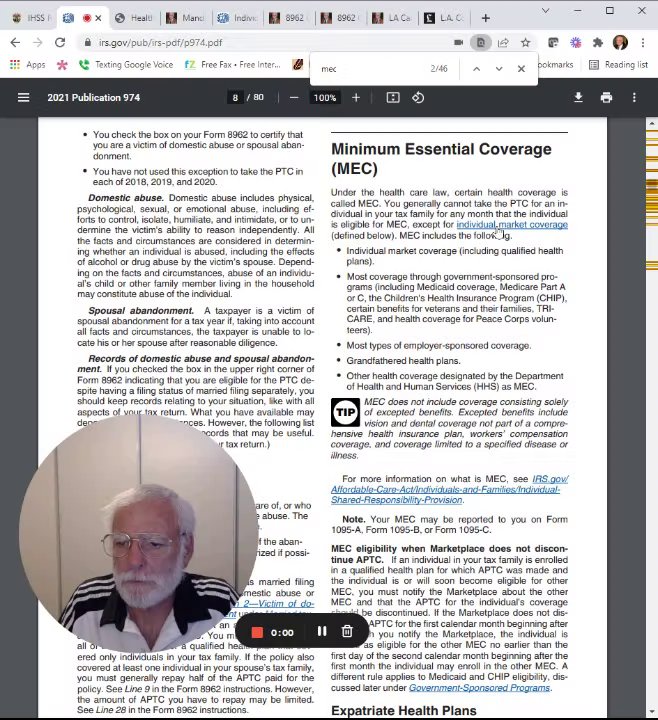Open Texting Google Voice bookmark
Screen dimensions: 658x720
126,65
